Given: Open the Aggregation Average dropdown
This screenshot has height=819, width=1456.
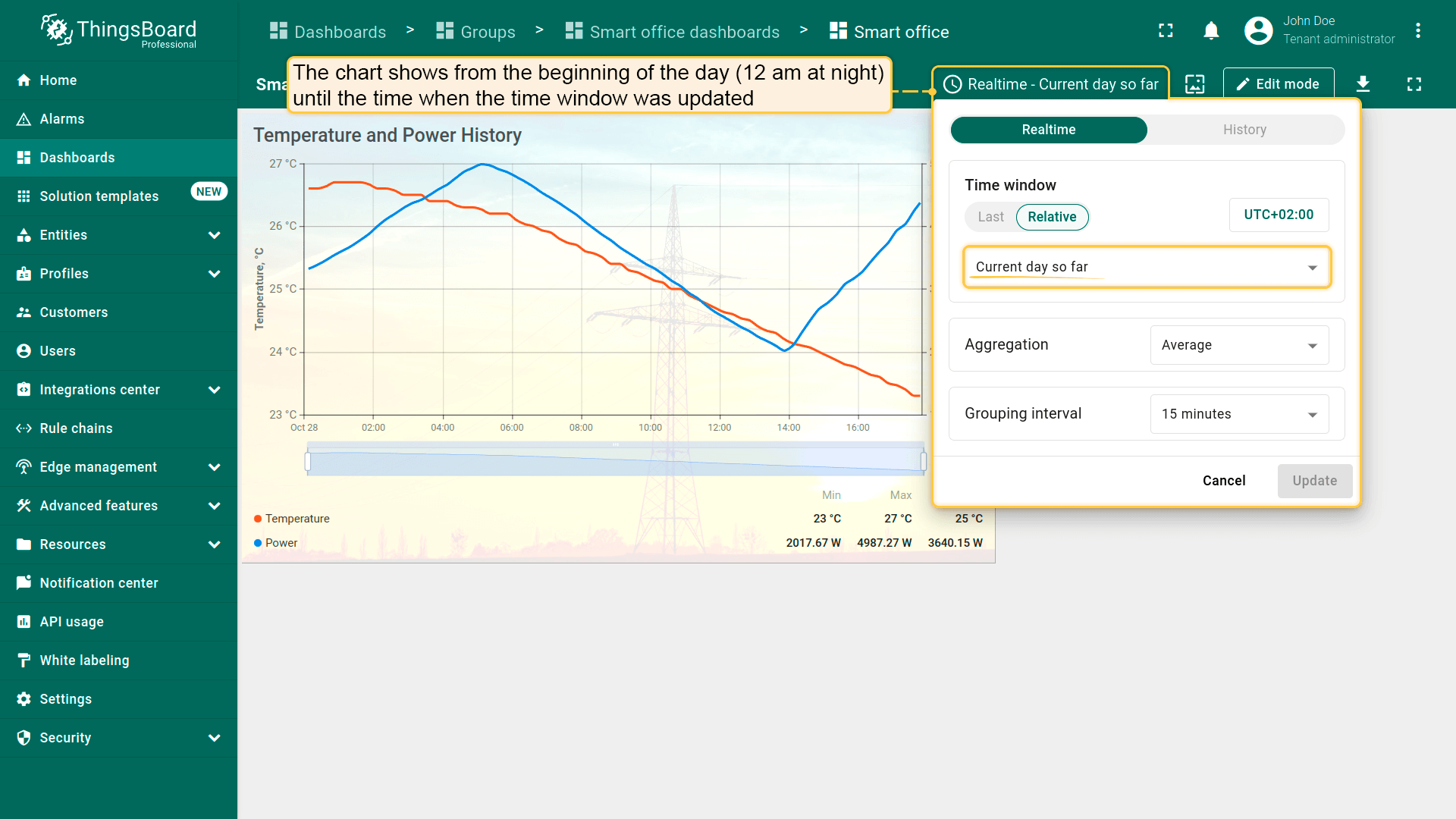Looking at the screenshot, I should click(x=1238, y=345).
